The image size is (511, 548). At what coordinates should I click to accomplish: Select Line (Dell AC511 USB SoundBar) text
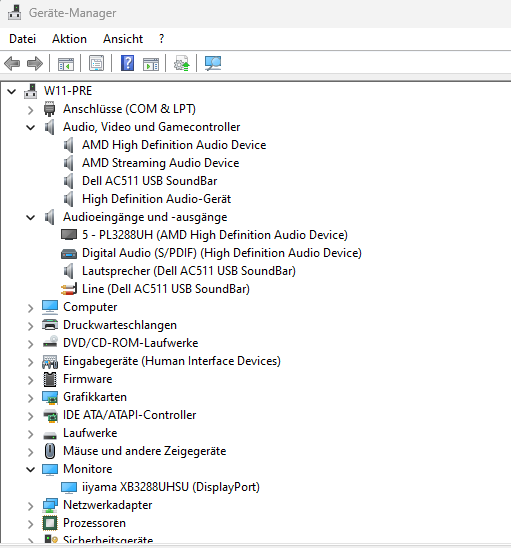[x=166, y=289]
